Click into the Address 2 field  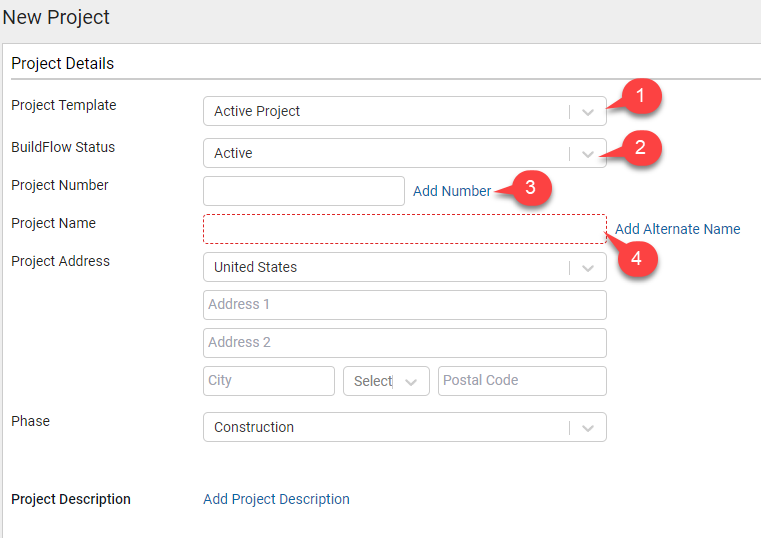[404, 343]
